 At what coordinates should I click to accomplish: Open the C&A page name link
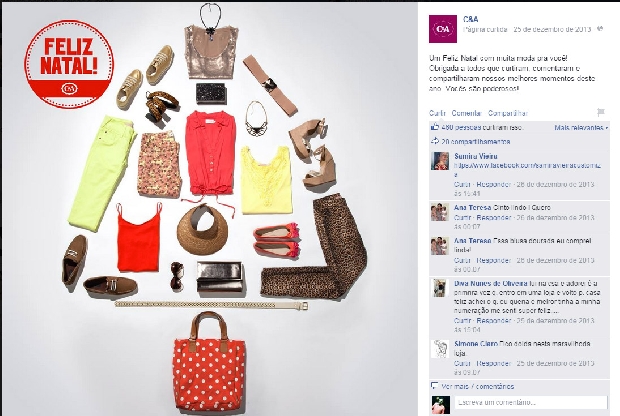(x=471, y=19)
